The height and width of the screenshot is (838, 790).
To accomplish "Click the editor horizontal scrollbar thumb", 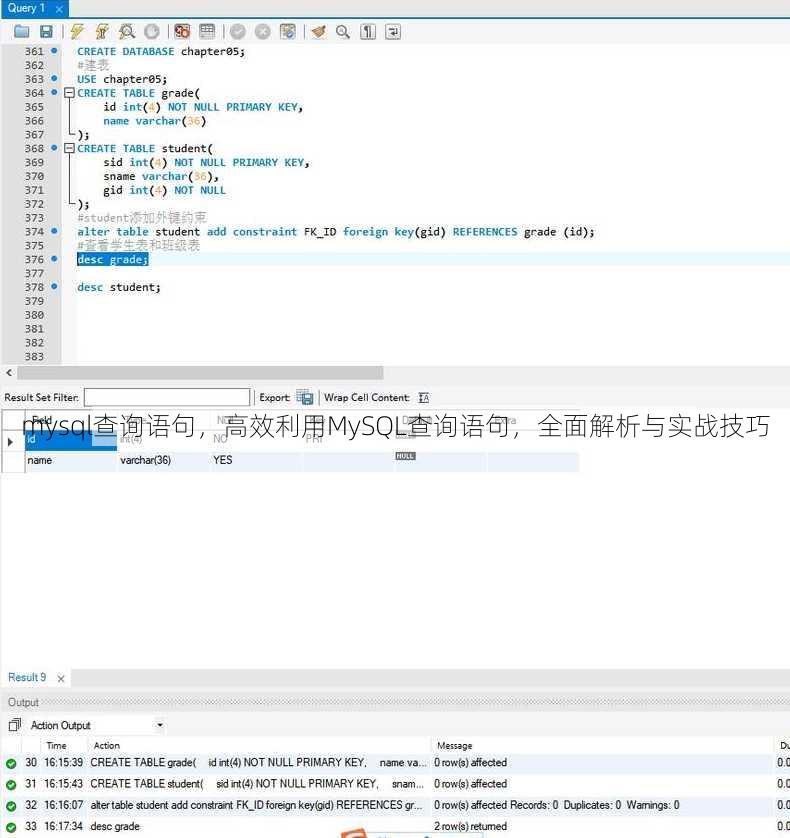I will click(200, 373).
